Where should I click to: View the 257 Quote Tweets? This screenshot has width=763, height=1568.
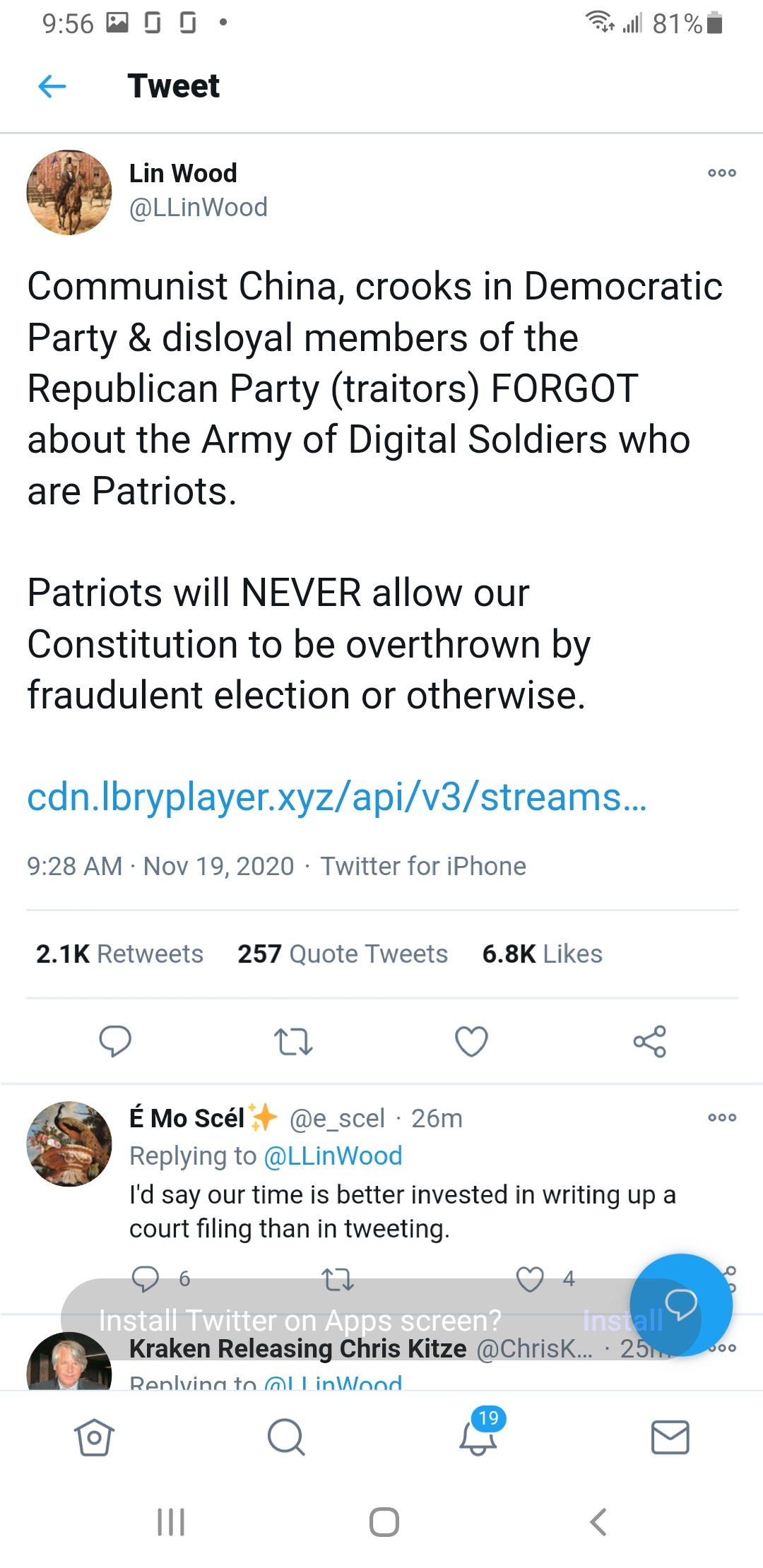tap(343, 954)
